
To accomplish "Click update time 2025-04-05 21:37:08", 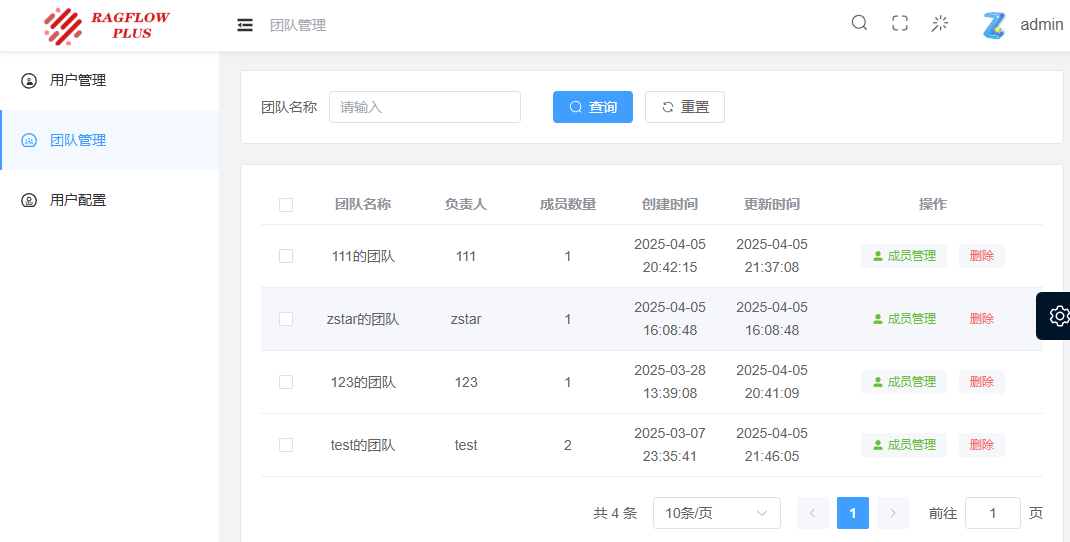I will pos(772,255).
